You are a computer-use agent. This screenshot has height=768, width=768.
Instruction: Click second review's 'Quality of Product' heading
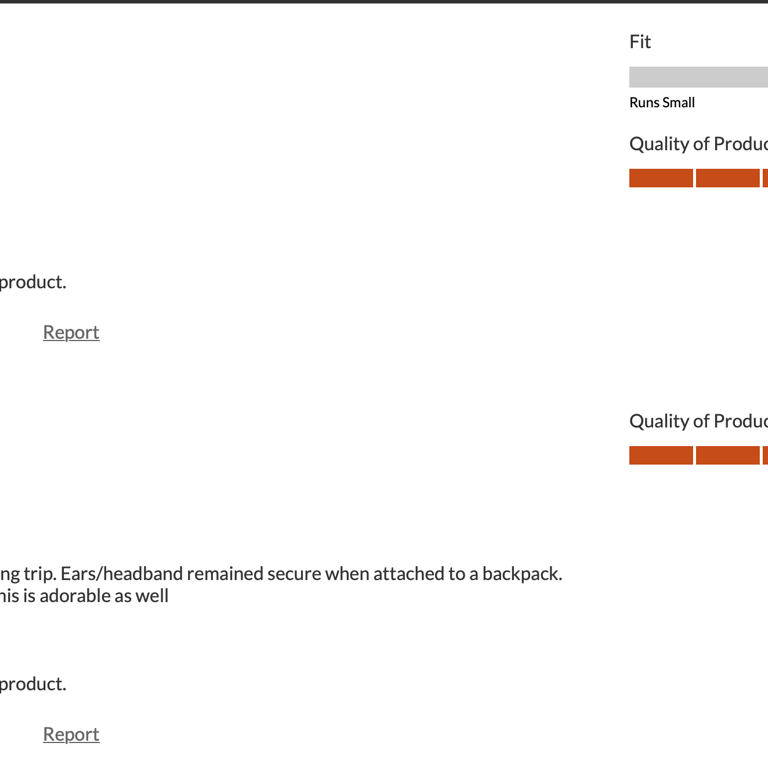698,421
